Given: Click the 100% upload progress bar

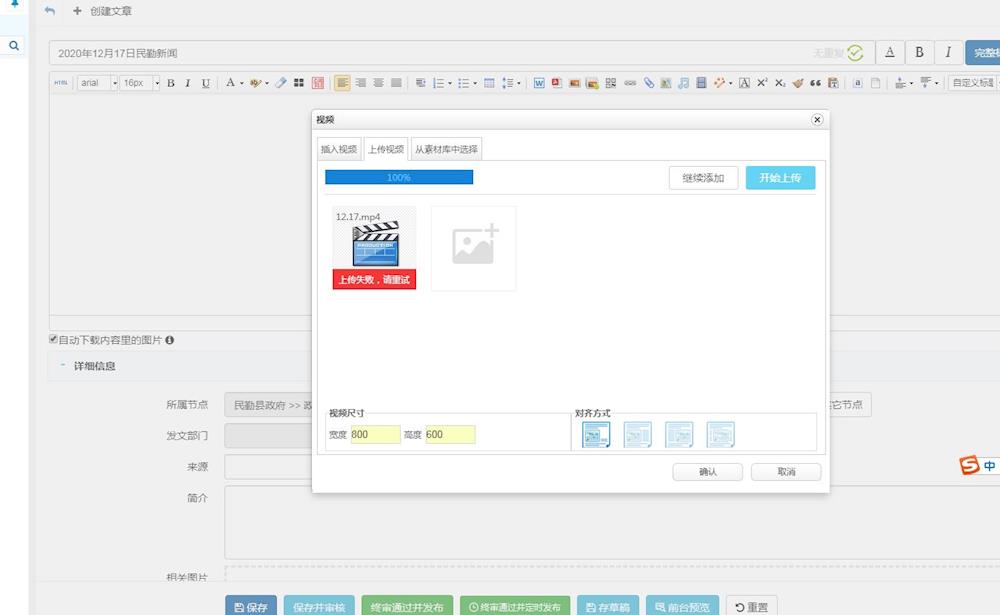Looking at the screenshot, I should (x=399, y=177).
